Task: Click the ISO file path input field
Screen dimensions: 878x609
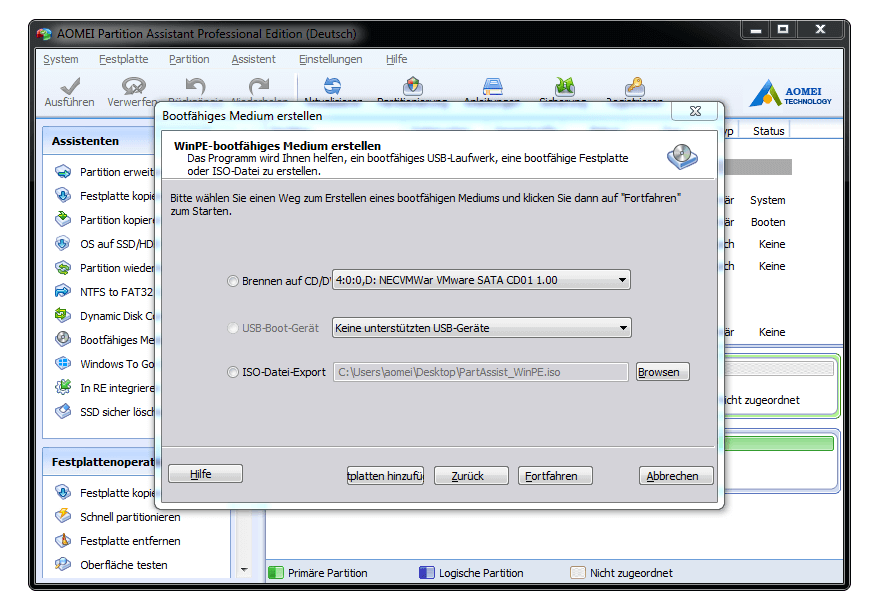Action: tap(481, 372)
